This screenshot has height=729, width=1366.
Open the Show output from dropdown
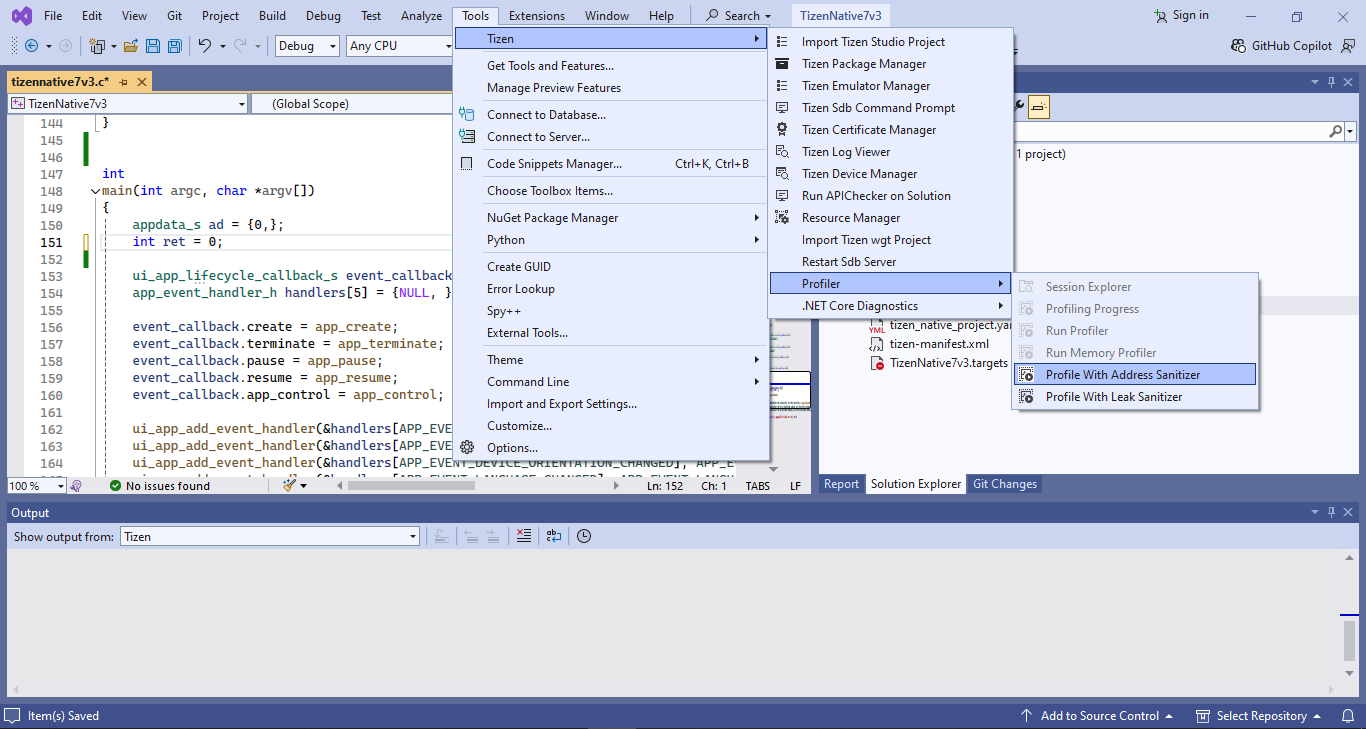(269, 537)
